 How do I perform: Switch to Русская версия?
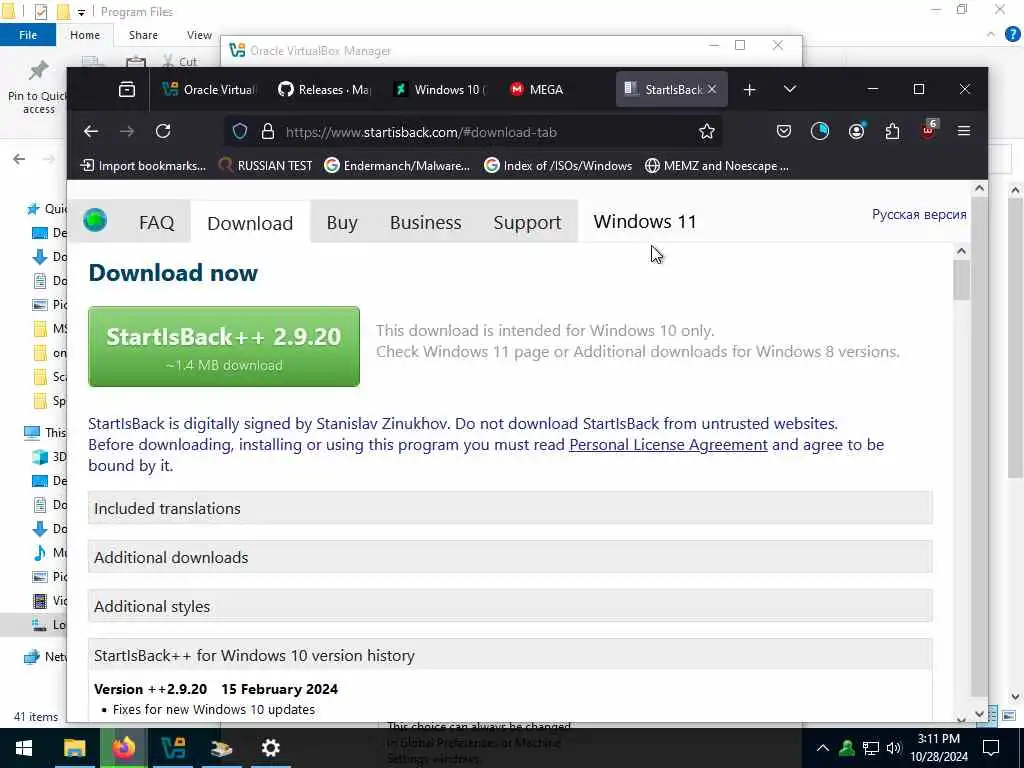pos(919,214)
